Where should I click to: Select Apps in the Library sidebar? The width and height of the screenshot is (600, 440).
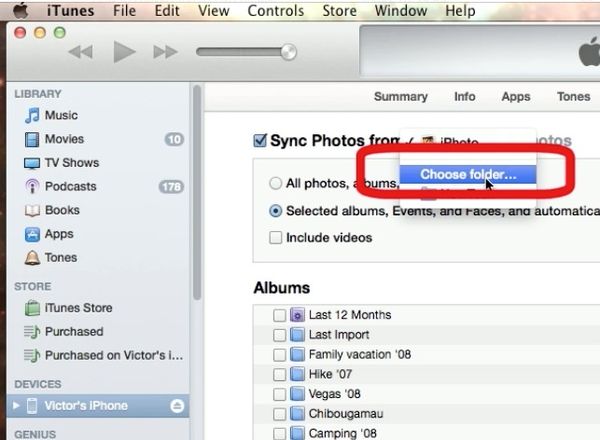49,234
